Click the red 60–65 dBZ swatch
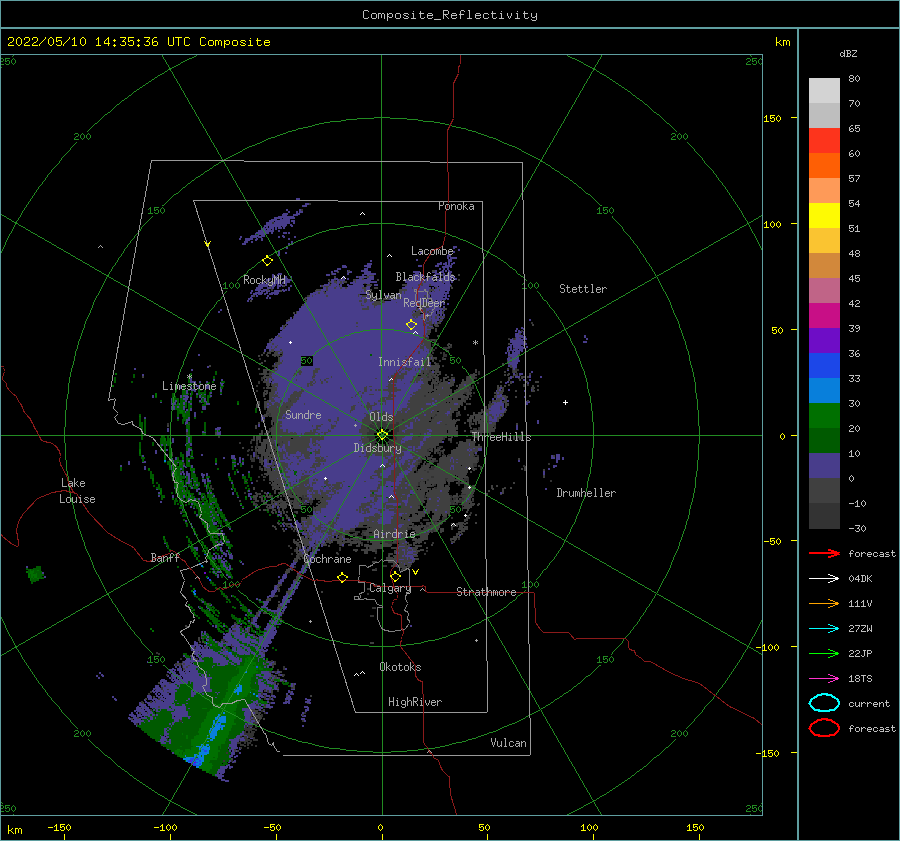Image resolution: width=900 pixels, height=841 pixels. pos(824,141)
